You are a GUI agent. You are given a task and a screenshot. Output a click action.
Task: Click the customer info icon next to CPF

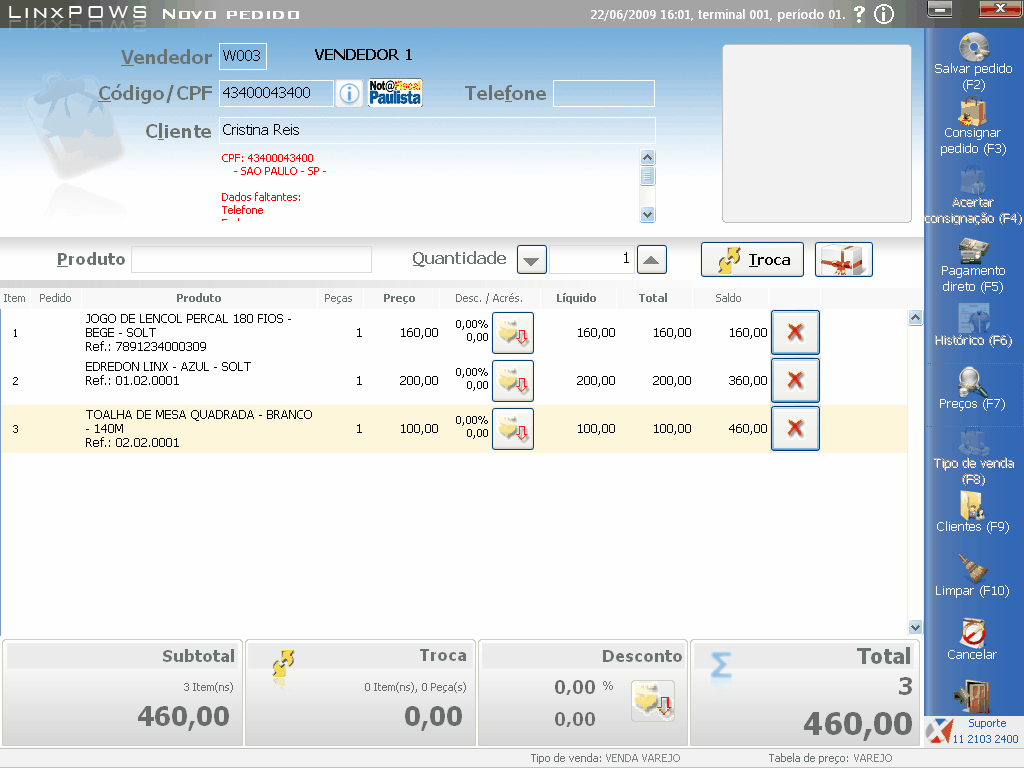click(x=349, y=93)
